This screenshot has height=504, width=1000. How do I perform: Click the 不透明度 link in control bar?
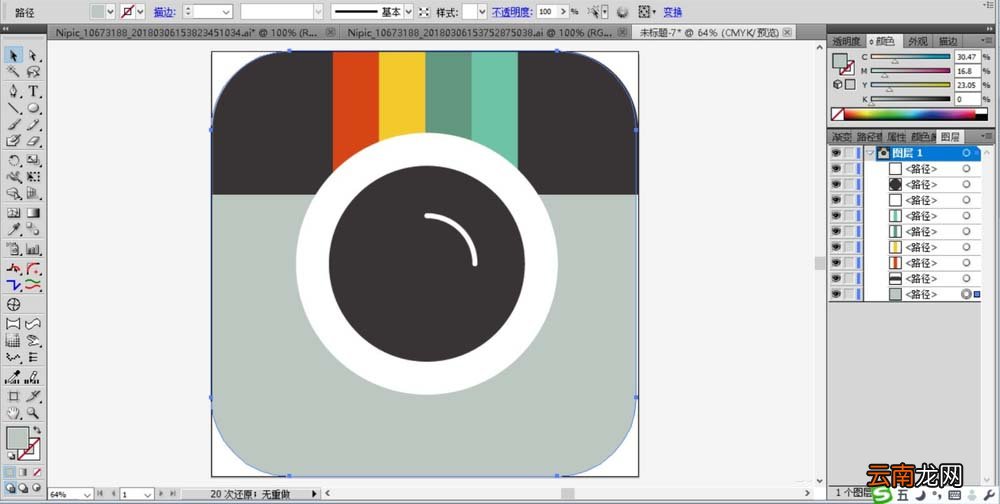511,12
